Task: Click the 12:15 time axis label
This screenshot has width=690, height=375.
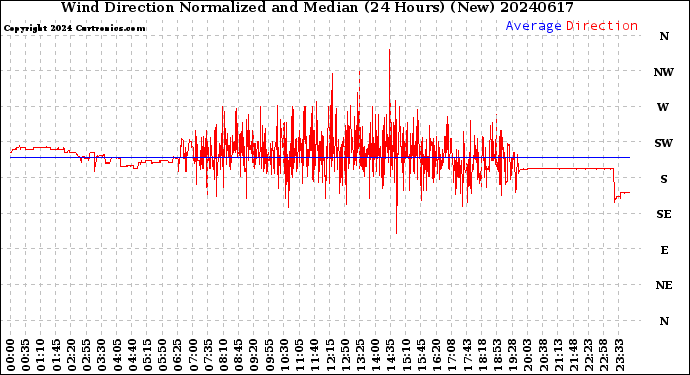Action: (330, 355)
